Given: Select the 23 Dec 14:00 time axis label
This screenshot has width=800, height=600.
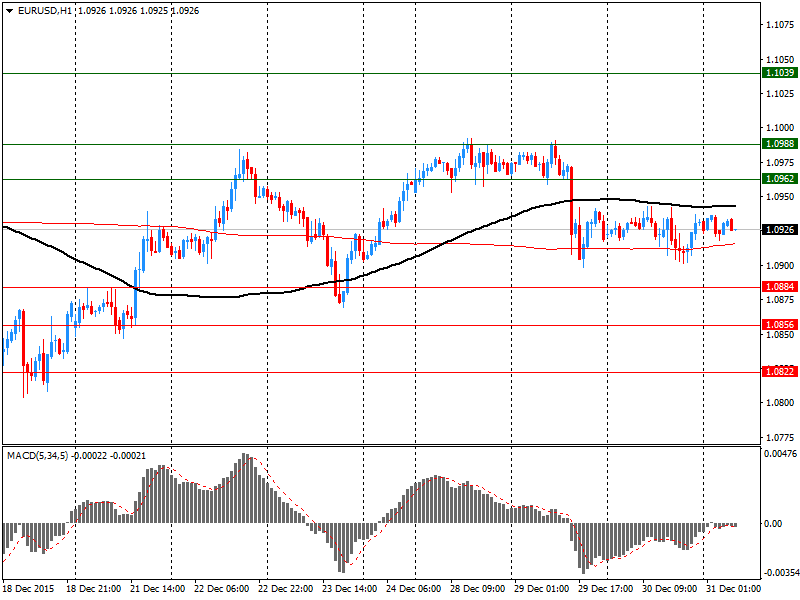Looking at the screenshot, I should coord(350,589).
